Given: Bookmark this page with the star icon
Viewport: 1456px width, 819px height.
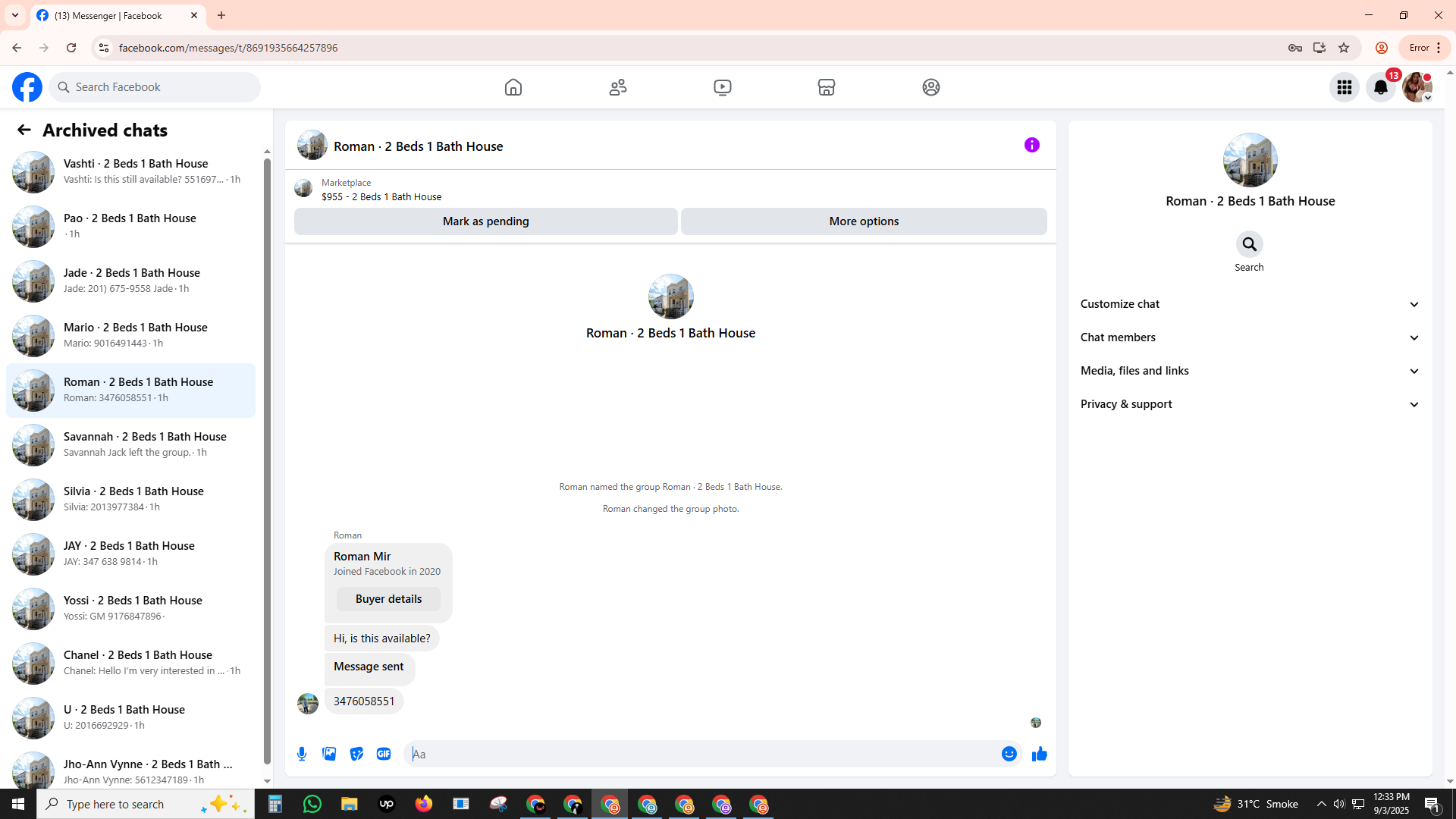Looking at the screenshot, I should 1344,48.
